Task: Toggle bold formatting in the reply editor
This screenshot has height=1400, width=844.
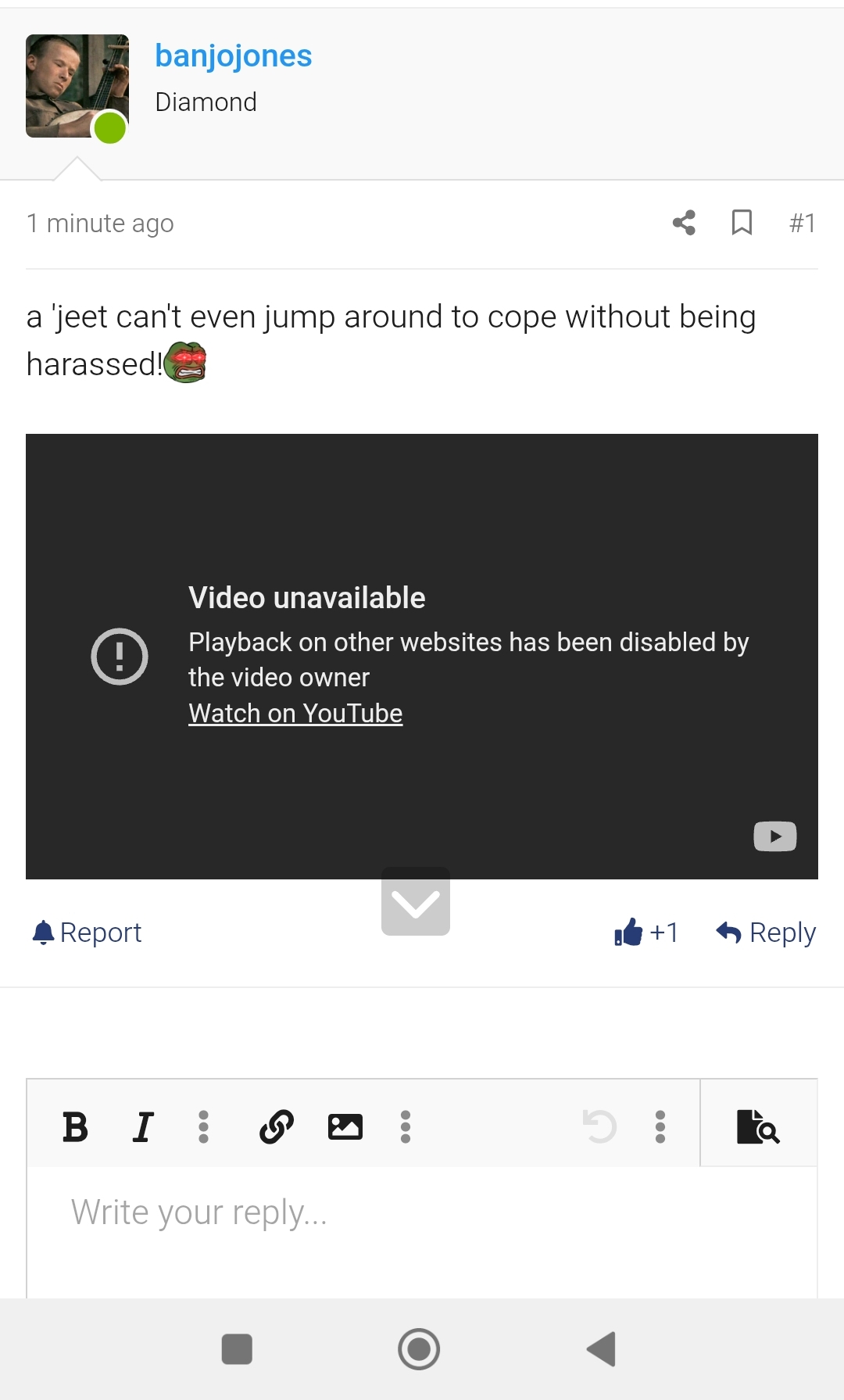Action: click(75, 1126)
